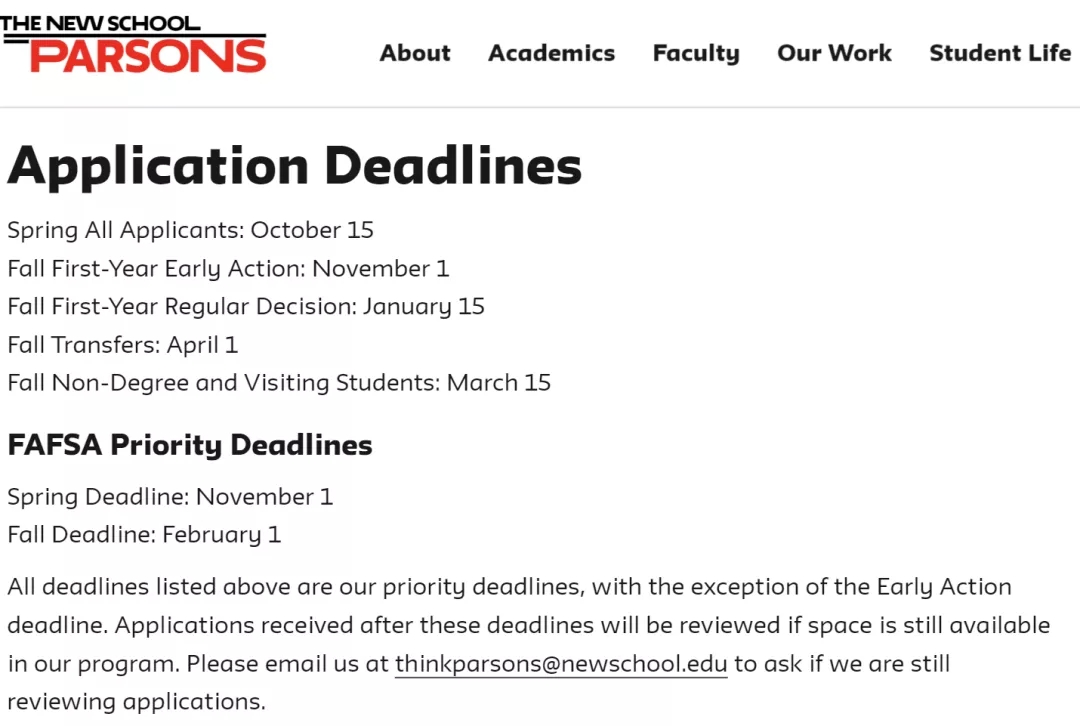Image resolution: width=1080 pixels, height=726 pixels.
Task: Click the Fall First-Year Early Action line
Action: pos(228,268)
